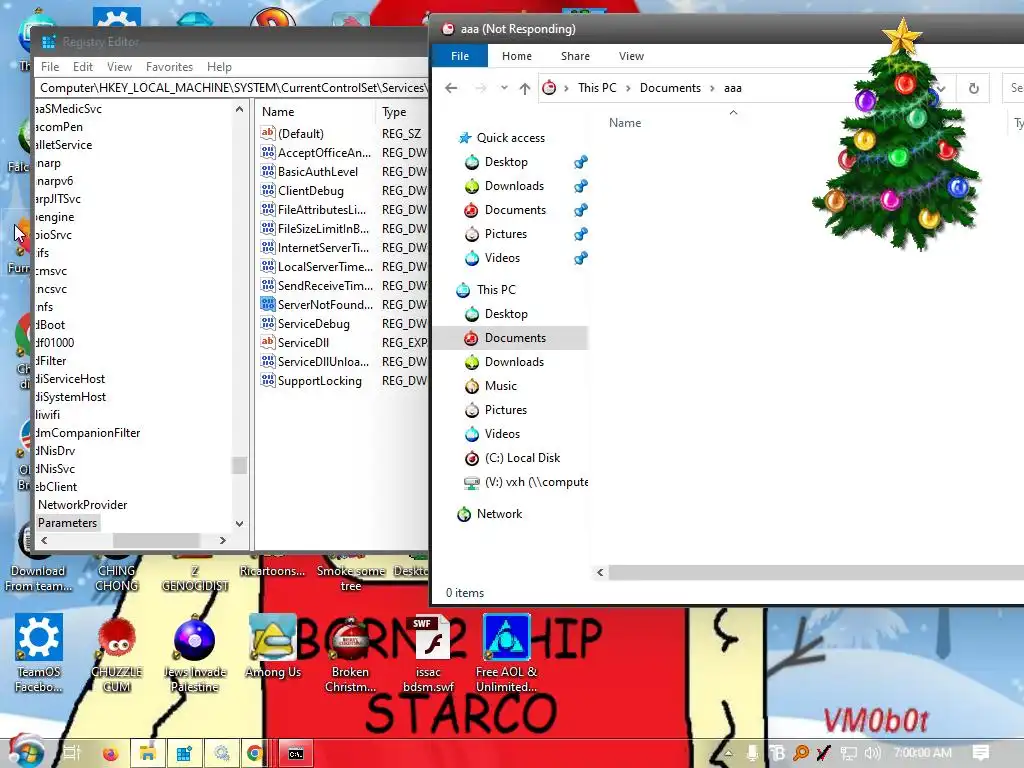Viewport: 1024px width, 768px height.
Task: Switch to the Home ribbon tab
Action: pos(517,56)
